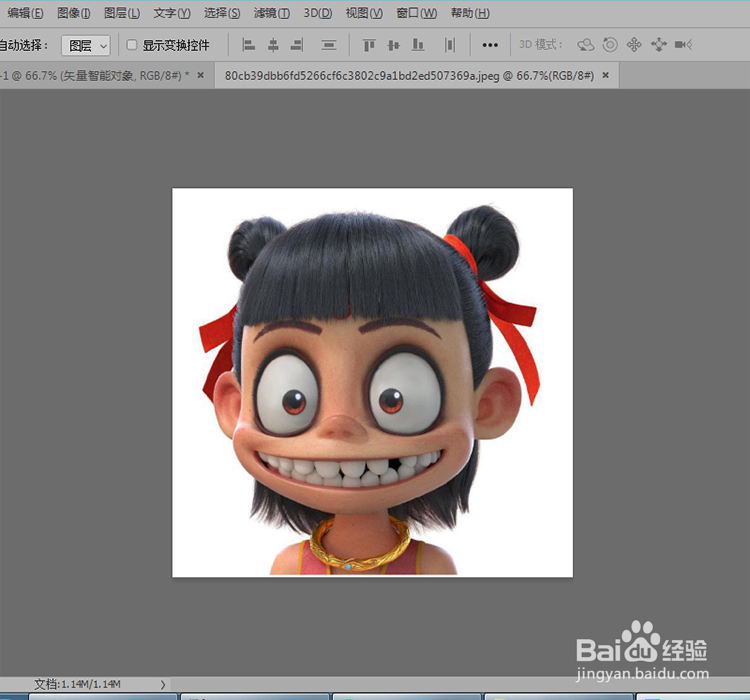Viewport: 750px width, 700px height.
Task: Click the align left edges icon
Action: [248, 45]
